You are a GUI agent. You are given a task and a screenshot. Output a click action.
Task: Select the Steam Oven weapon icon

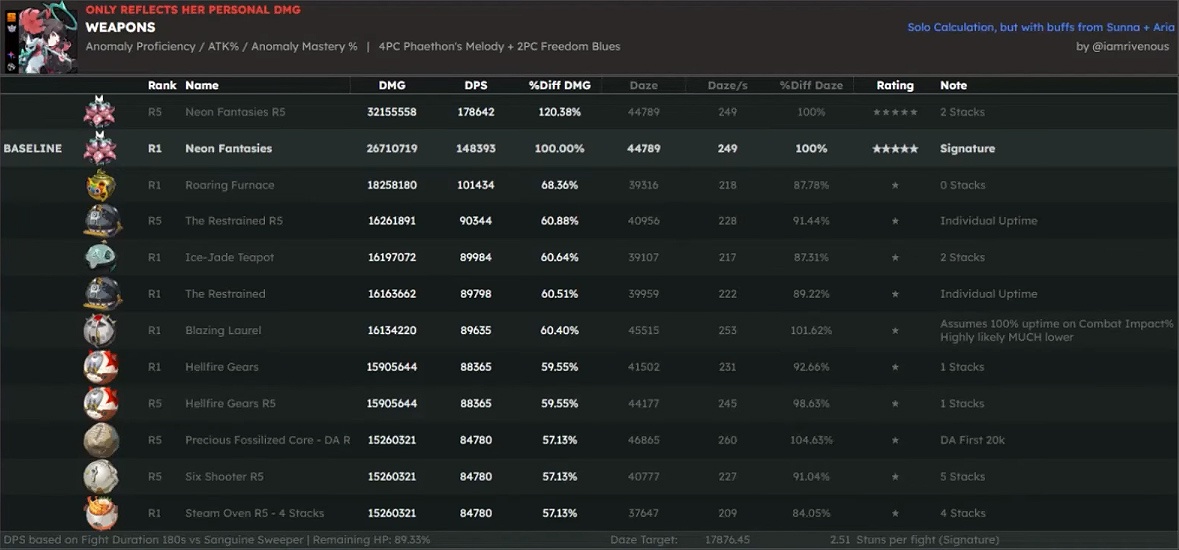pos(100,513)
